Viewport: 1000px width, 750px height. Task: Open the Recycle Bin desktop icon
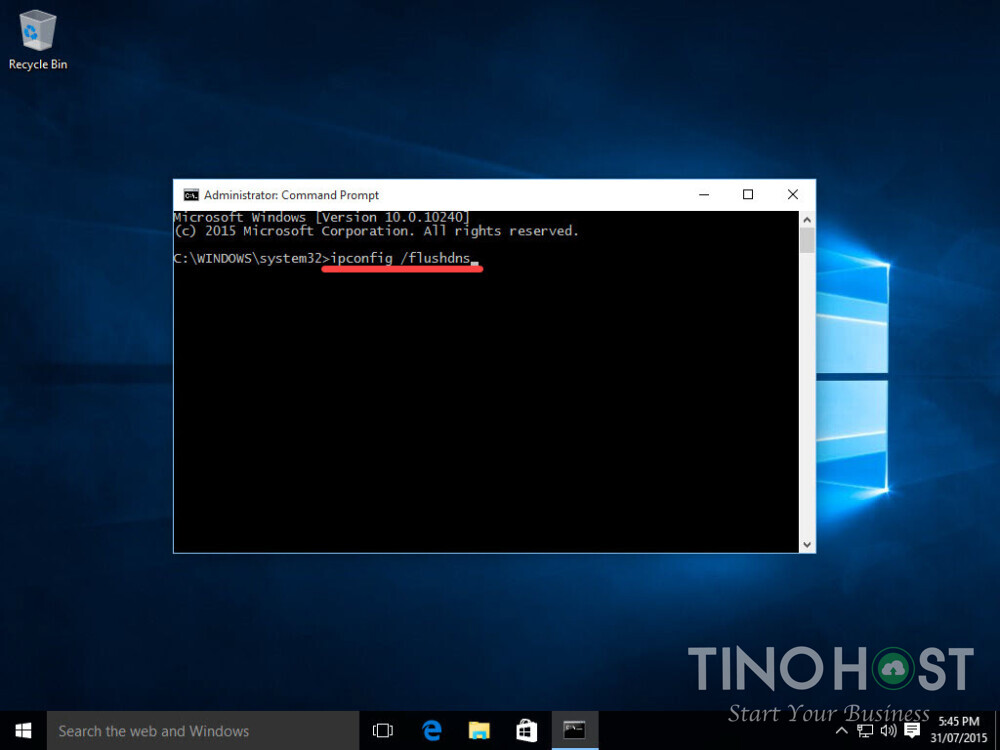coord(38,40)
